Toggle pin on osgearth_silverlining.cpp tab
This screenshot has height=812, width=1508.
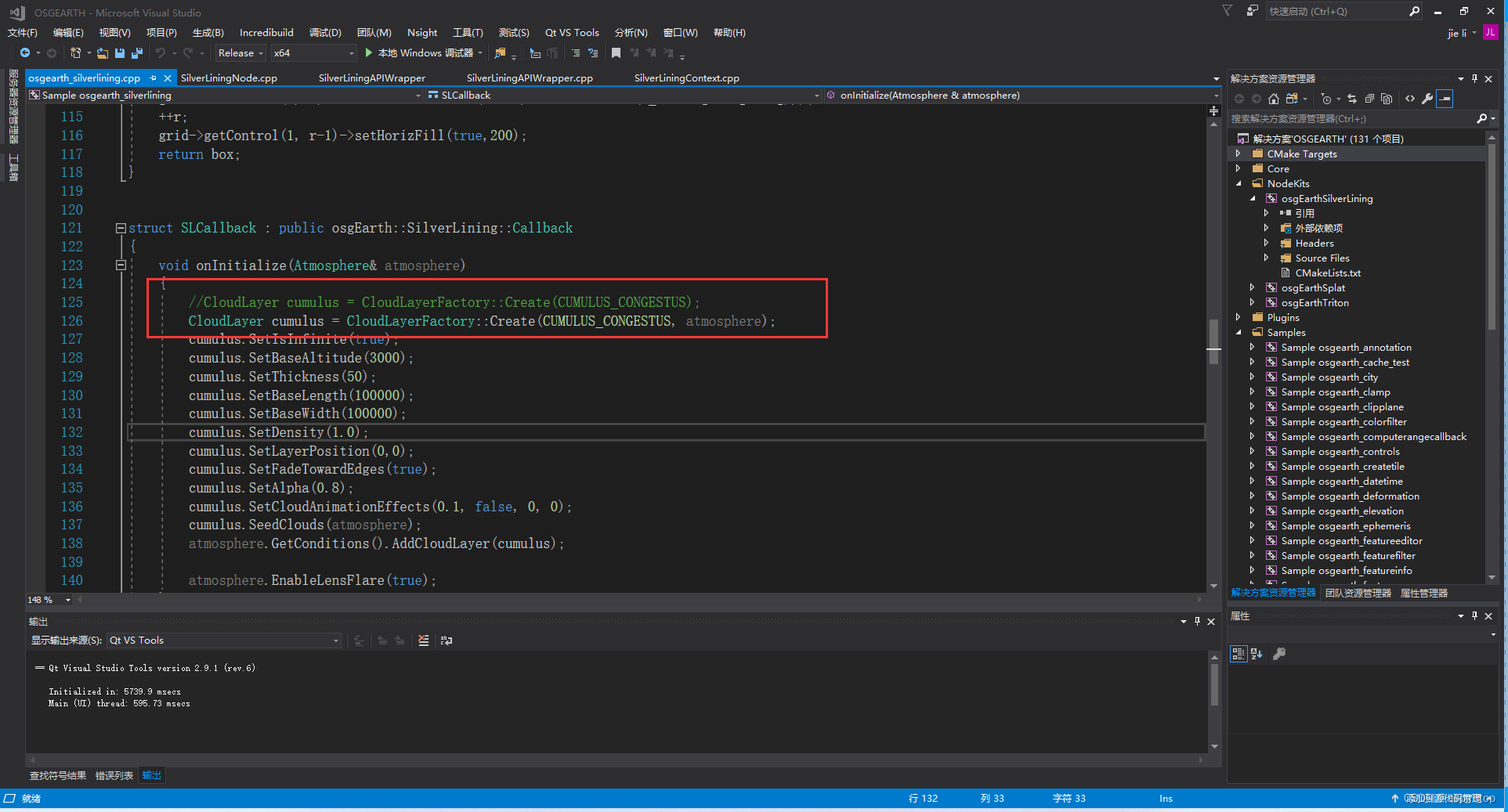click(154, 78)
